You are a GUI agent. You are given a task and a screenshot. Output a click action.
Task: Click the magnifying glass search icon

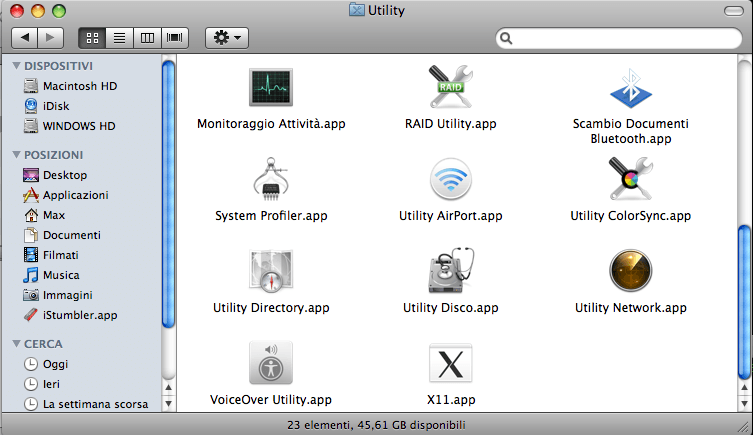[x=506, y=38]
